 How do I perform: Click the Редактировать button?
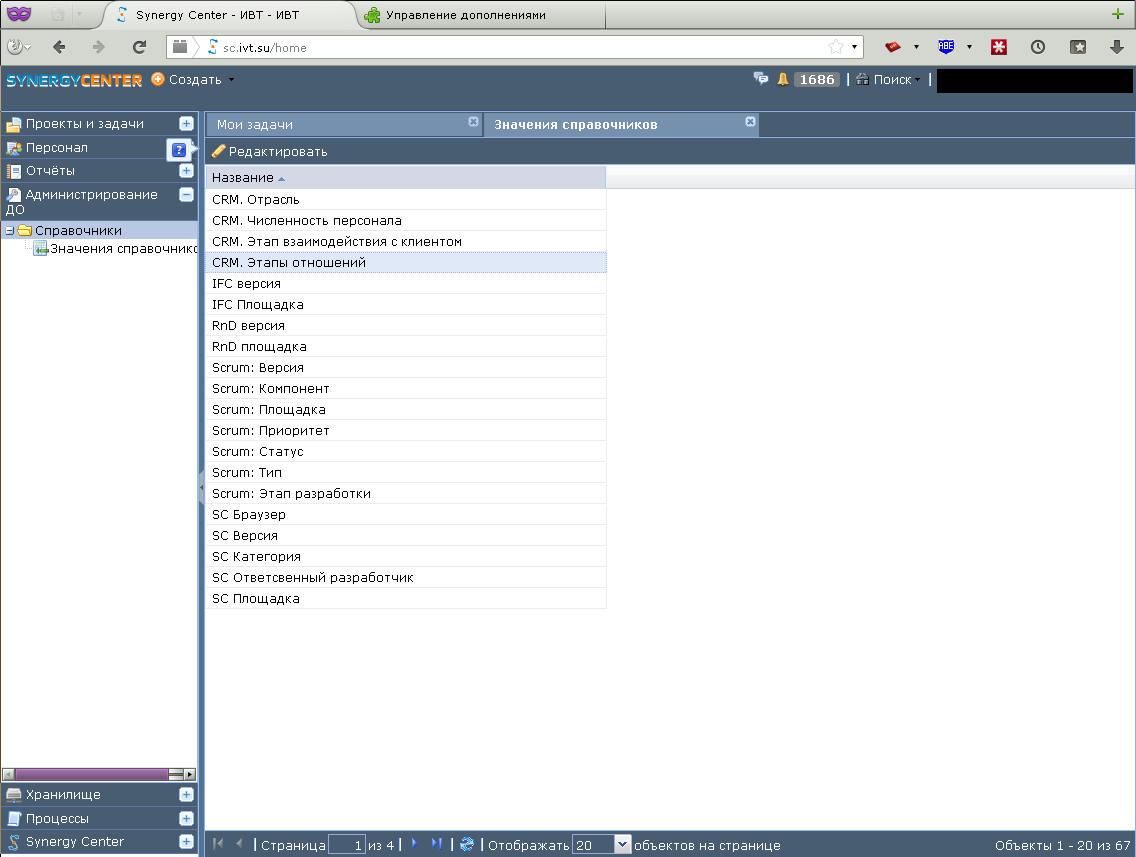pos(270,151)
